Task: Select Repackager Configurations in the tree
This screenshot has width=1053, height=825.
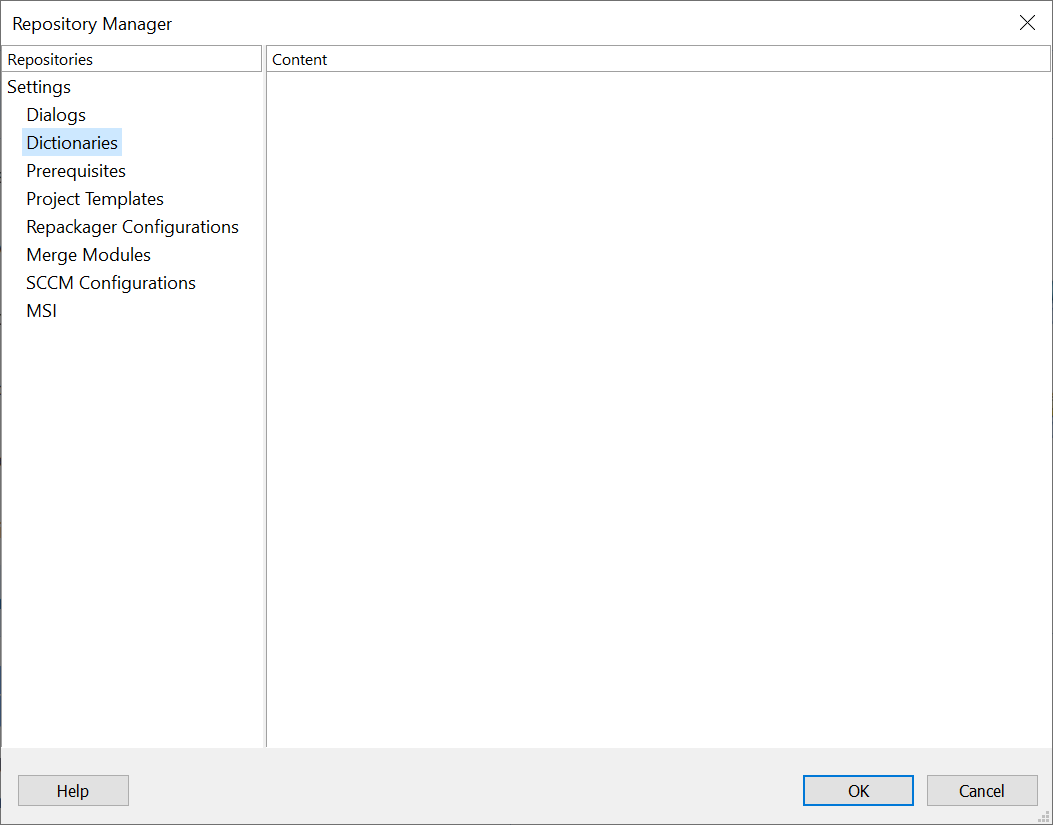Action: [132, 227]
